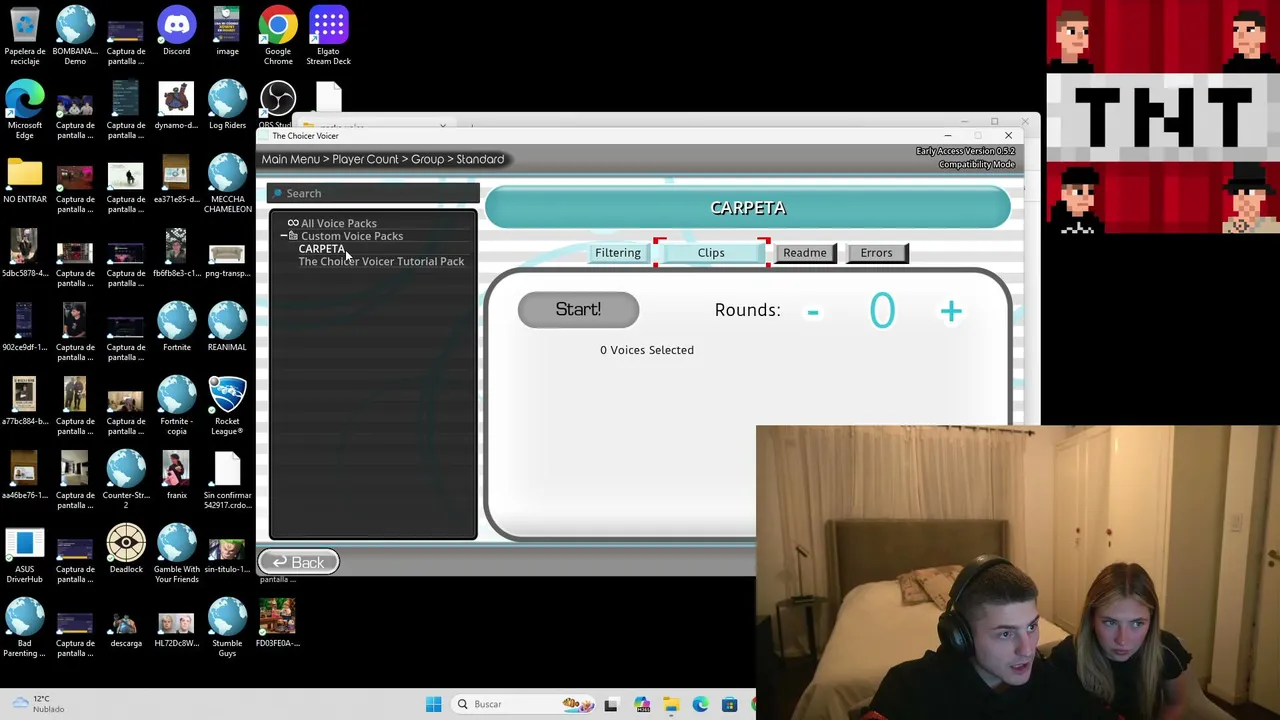Switch to the Clips tab
The image size is (1280, 720).
(x=711, y=253)
